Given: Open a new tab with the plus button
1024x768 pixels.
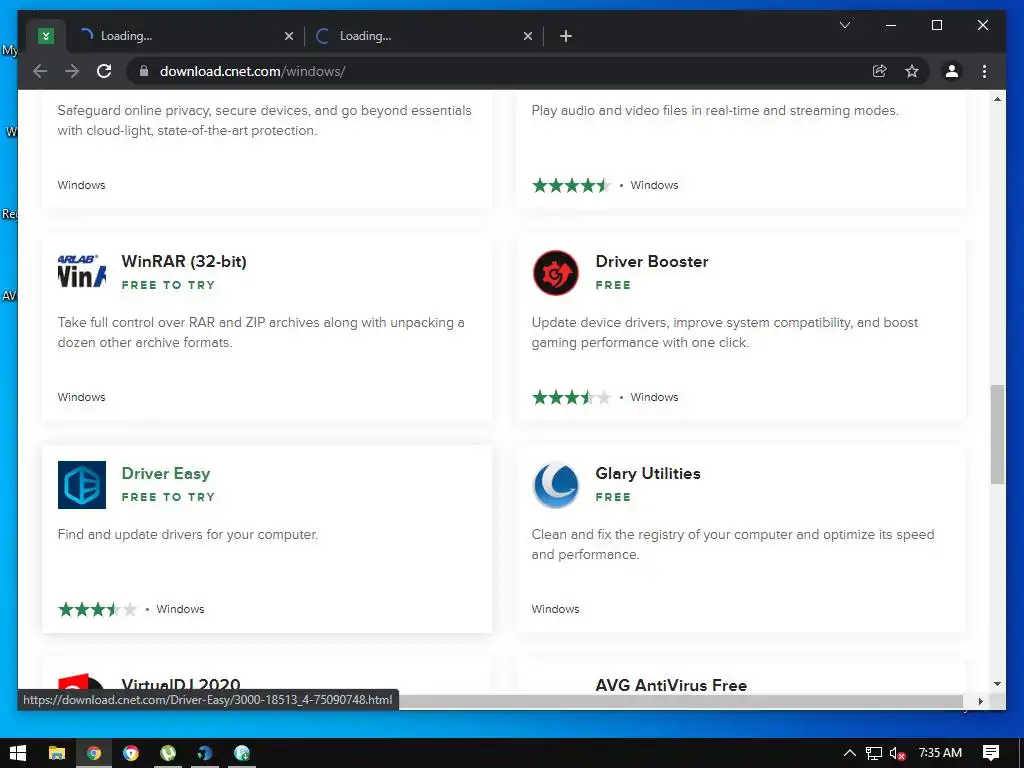Looking at the screenshot, I should coord(566,36).
